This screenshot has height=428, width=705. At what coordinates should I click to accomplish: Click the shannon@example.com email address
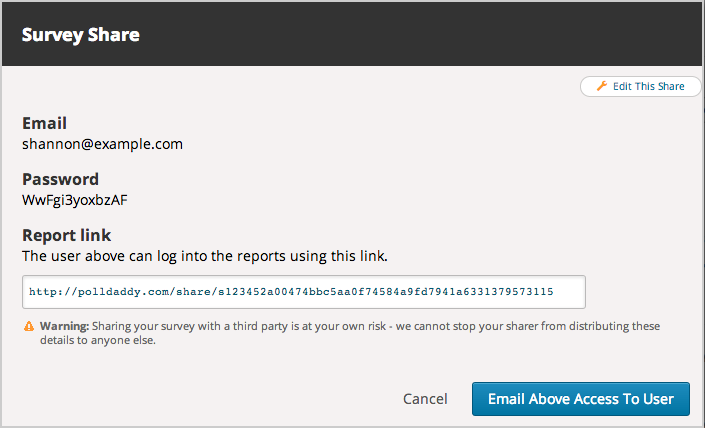tap(102, 144)
